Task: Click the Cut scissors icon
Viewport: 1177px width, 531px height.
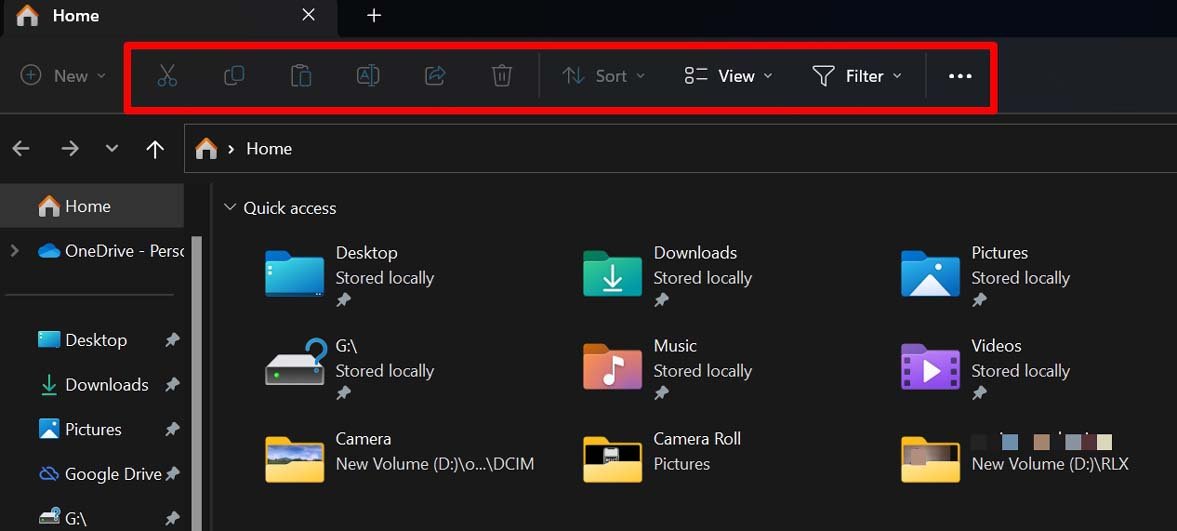Action: pyautogui.click(x=167, y=76)
